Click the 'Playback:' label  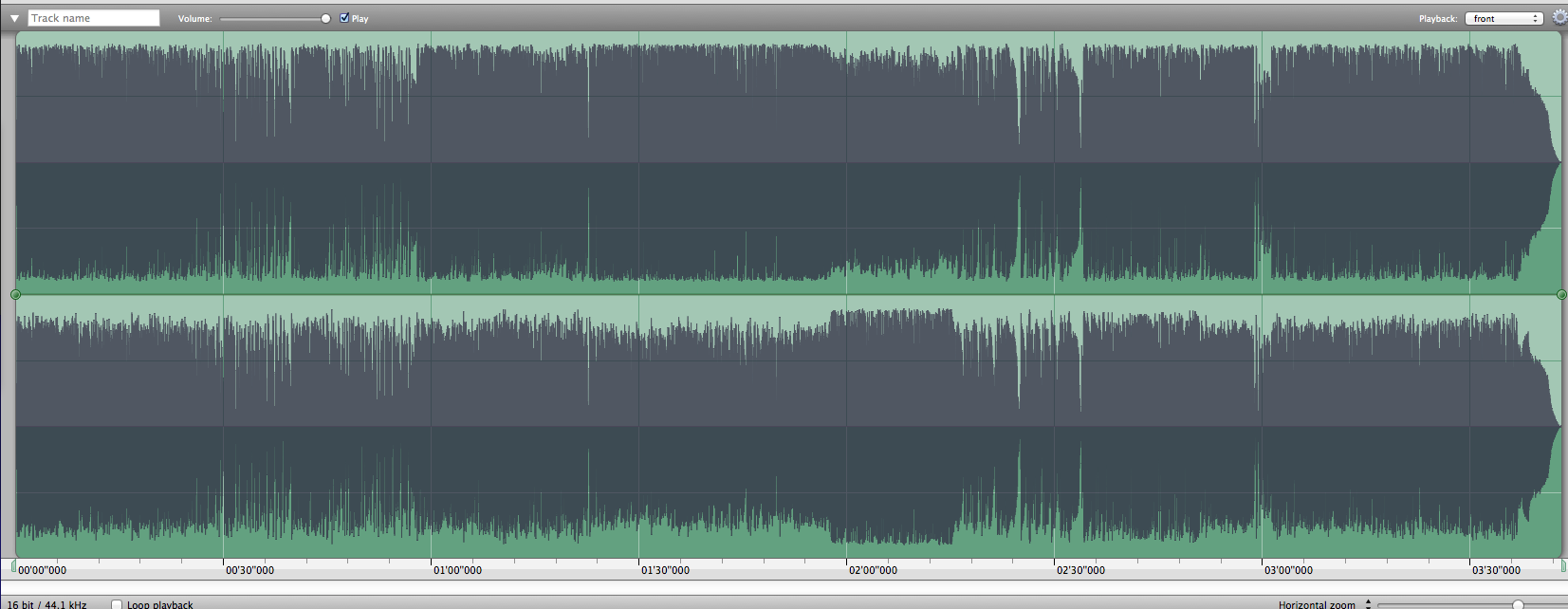[x=1438, y=18]
